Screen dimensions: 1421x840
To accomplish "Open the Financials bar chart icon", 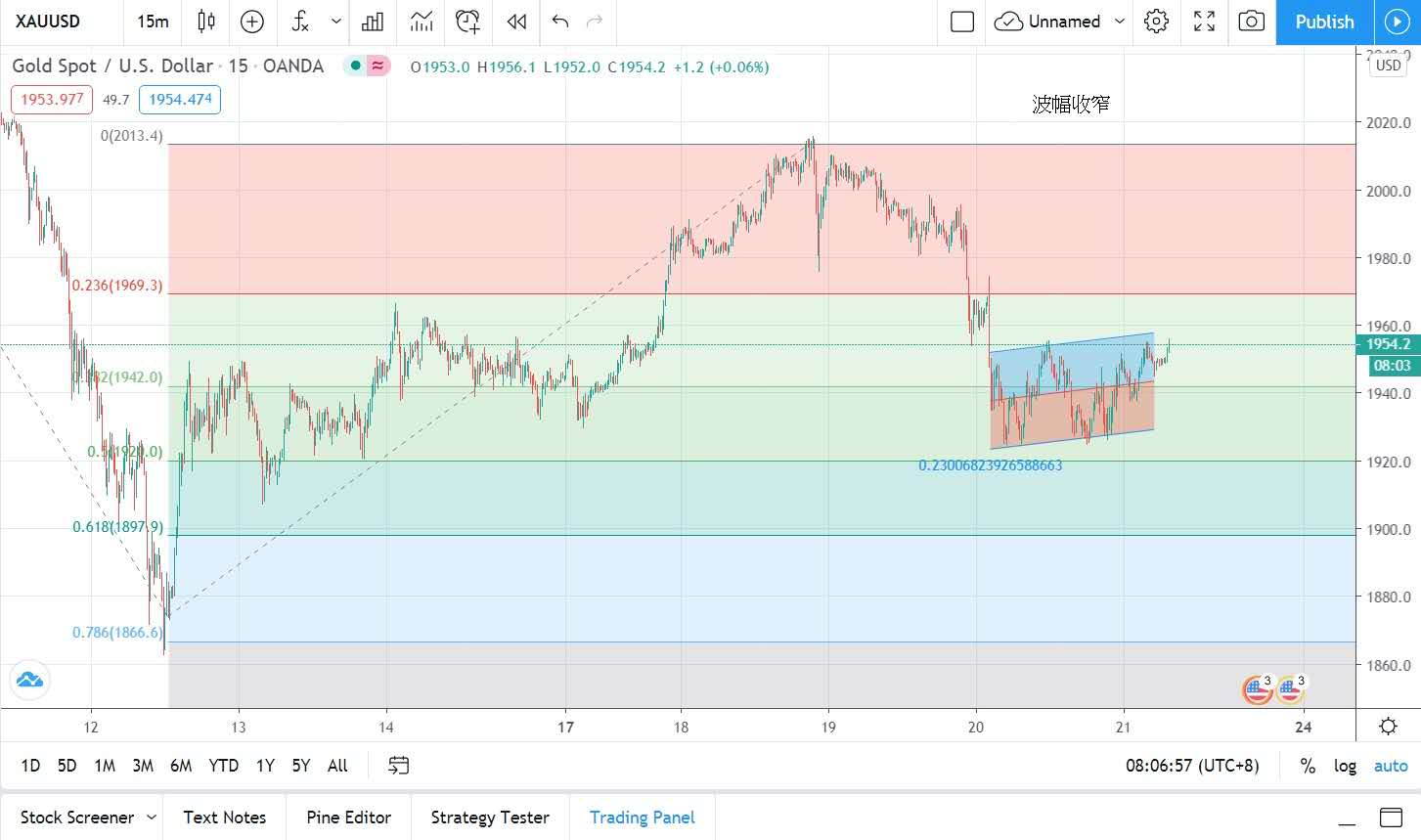I will (373, 22).
